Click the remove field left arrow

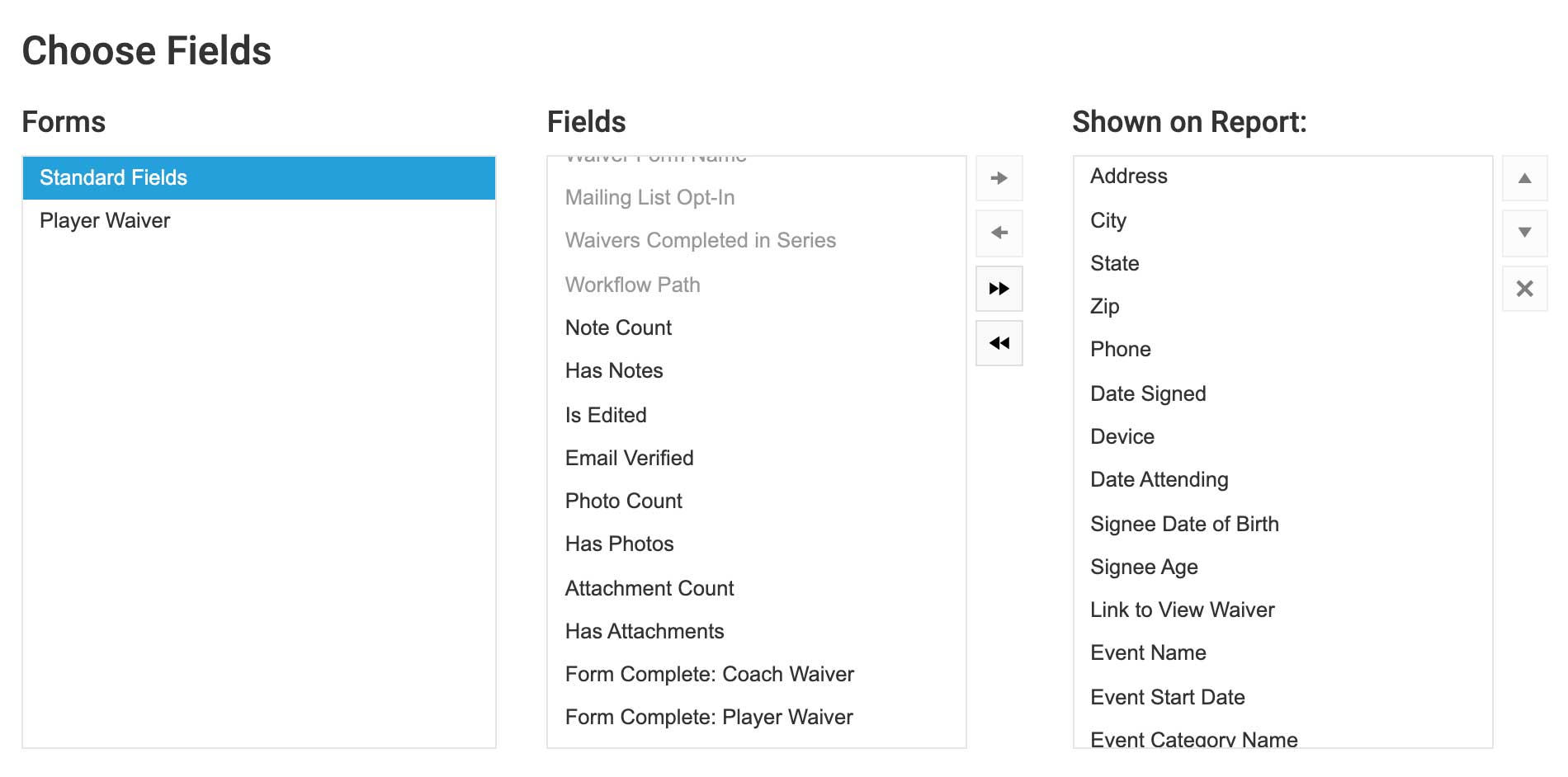coord(999,233)
